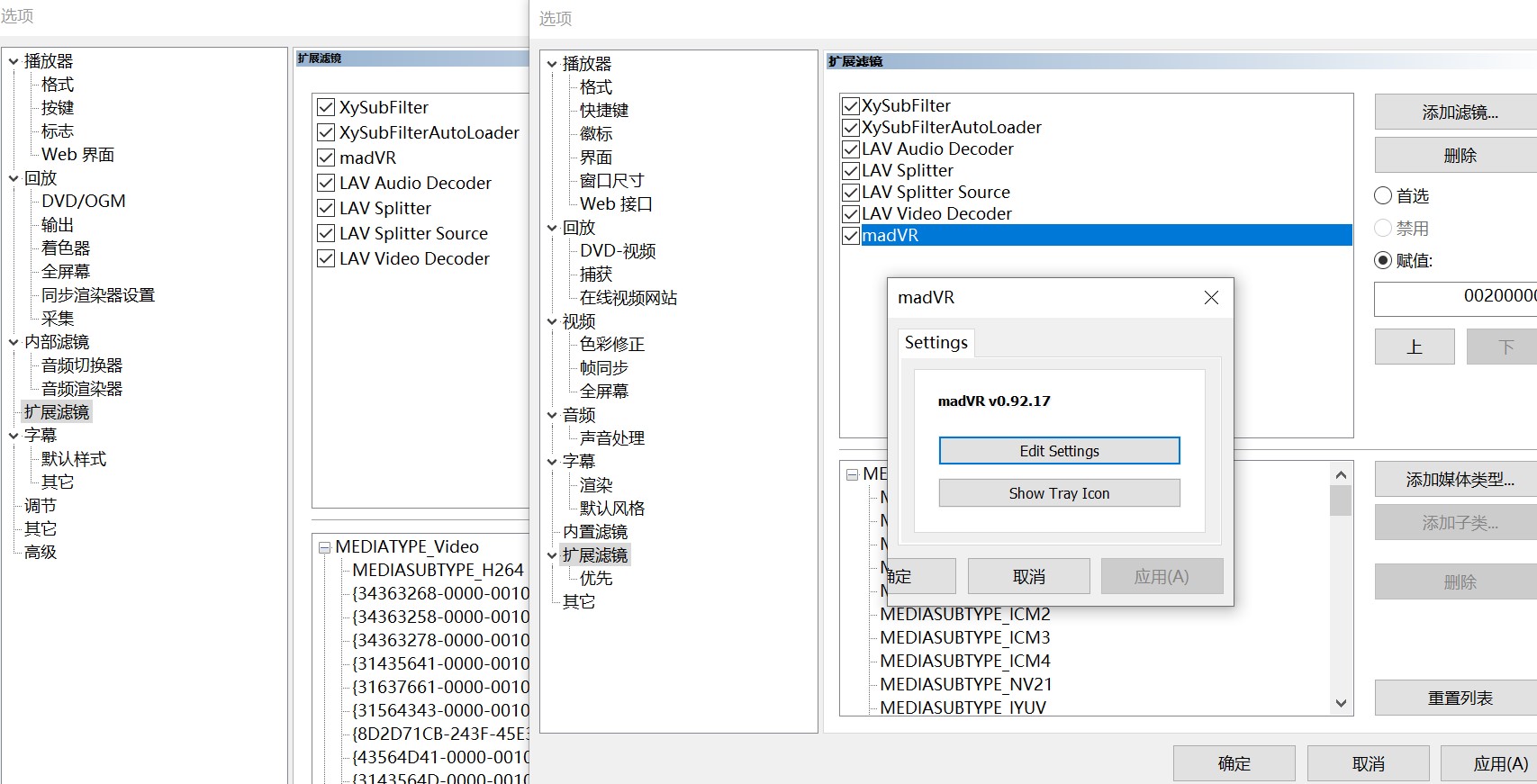Select 在线视频网站 in right window tree
The width and height of the screenshot is (1537, 784).
click(628, 297)
